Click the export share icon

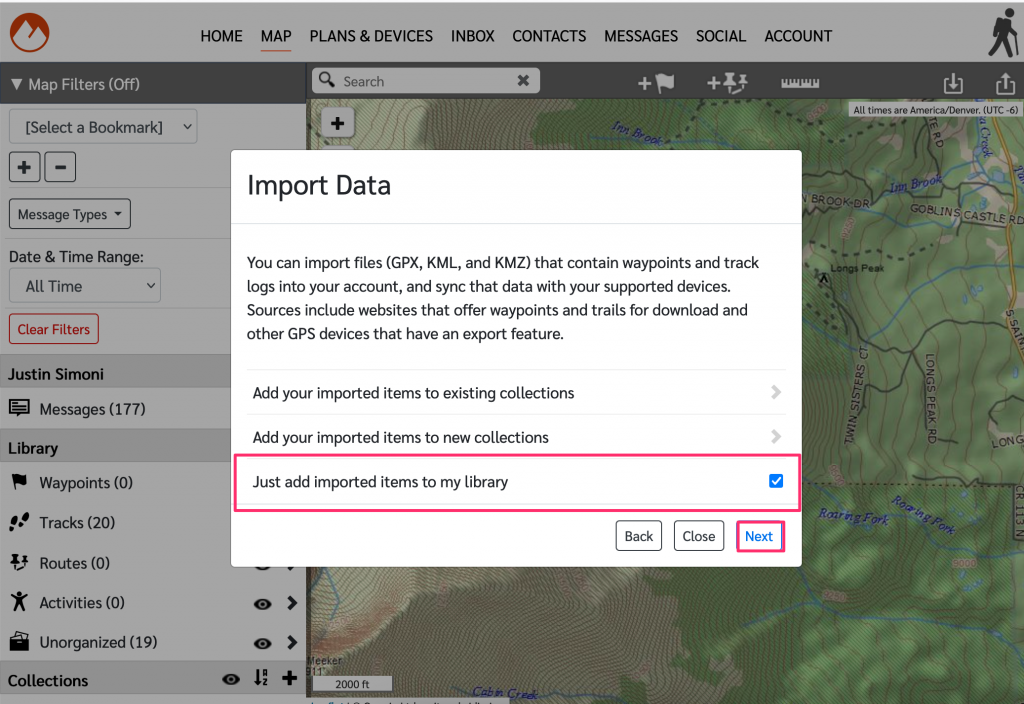click(1005, 84)
